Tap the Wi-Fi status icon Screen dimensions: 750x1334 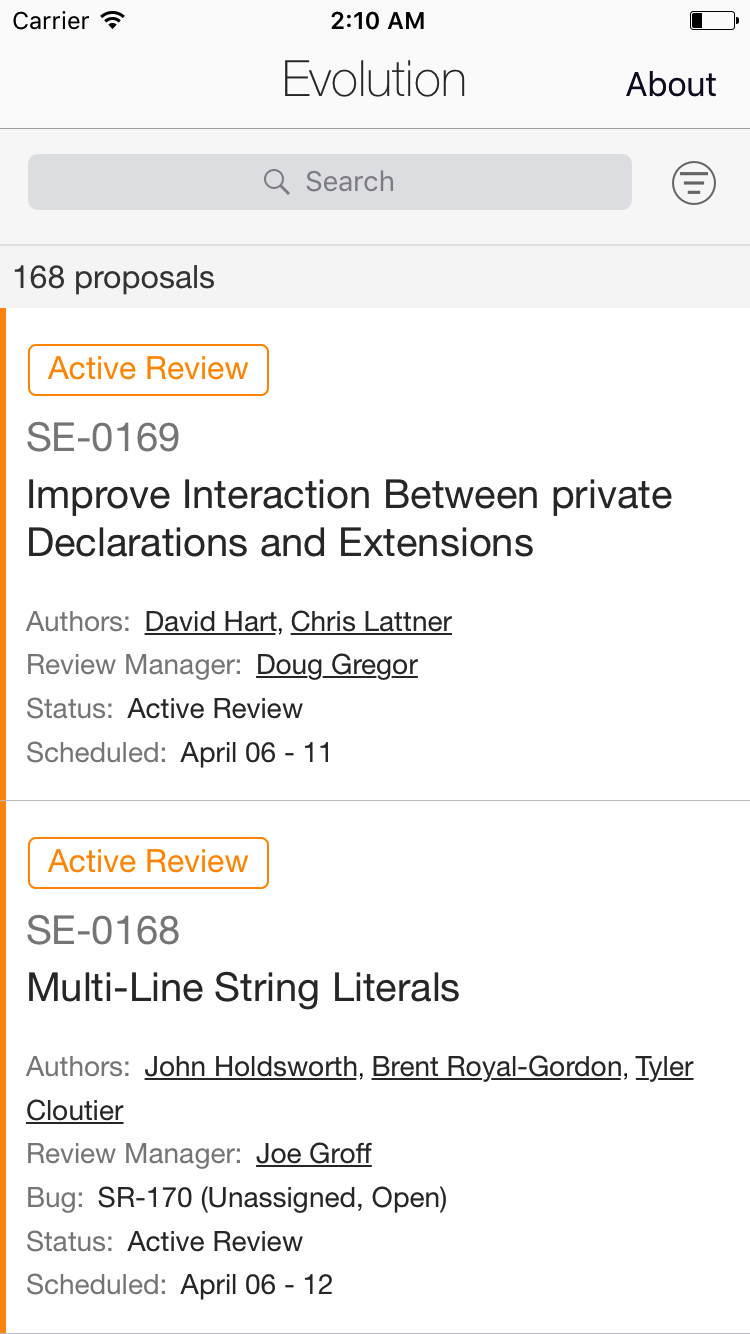(113, 20)
